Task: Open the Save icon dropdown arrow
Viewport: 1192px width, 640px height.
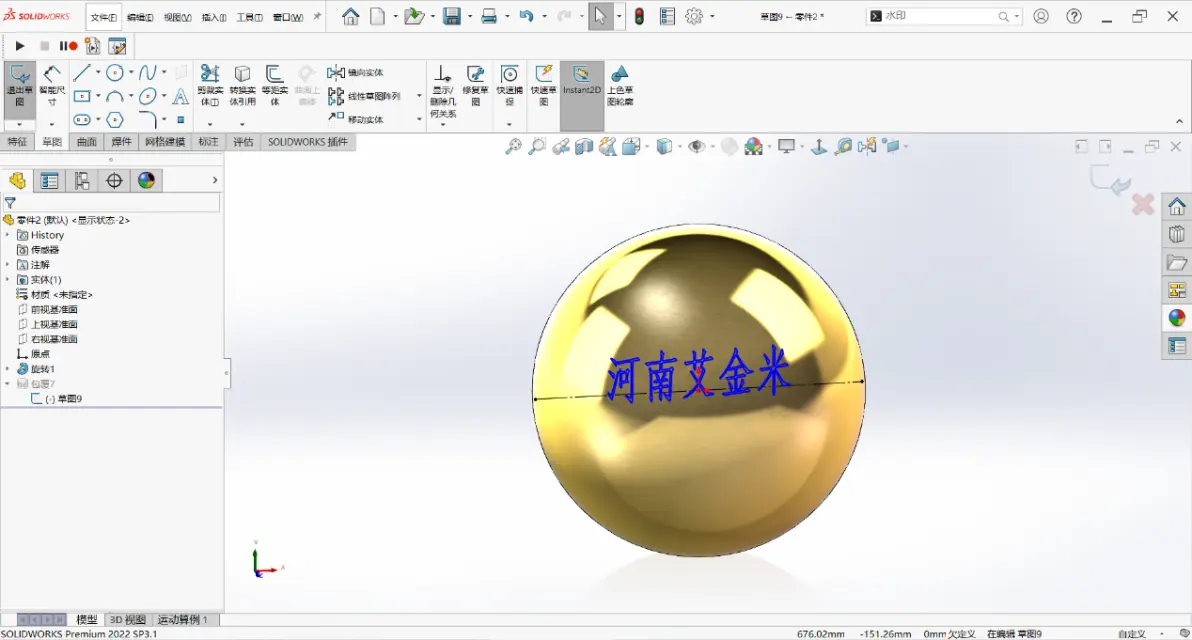Action: [469, 16]
